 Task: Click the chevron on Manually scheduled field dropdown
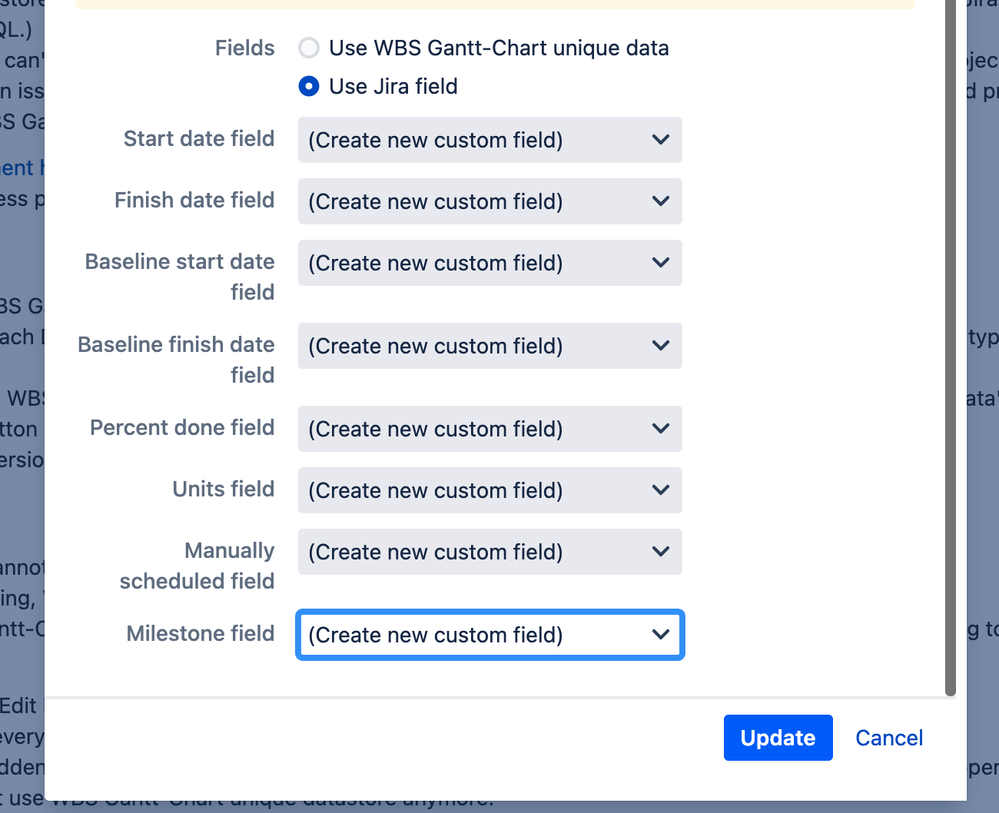click(660, 551)
